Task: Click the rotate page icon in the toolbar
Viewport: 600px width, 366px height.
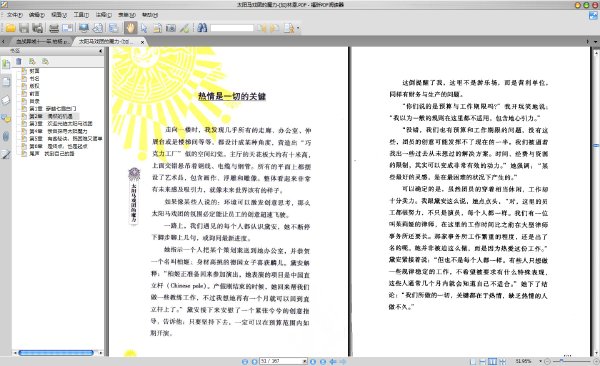Action: coord(98,28)
